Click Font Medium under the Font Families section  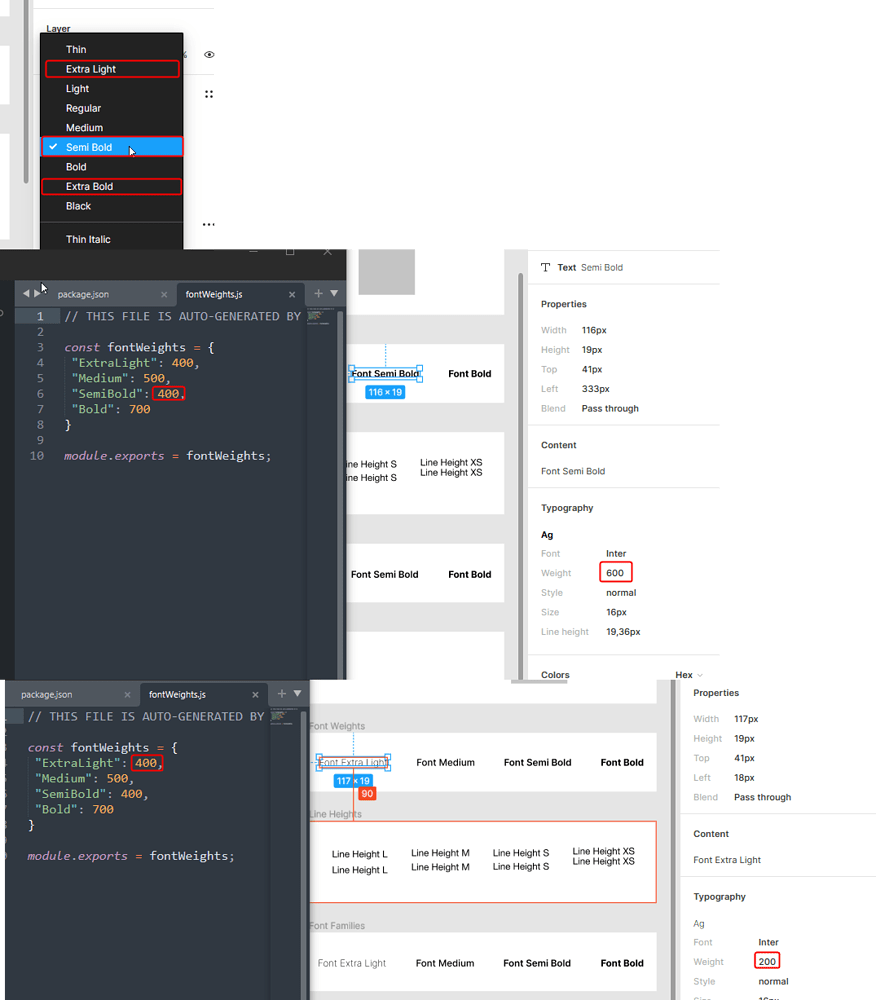point(445,963)
